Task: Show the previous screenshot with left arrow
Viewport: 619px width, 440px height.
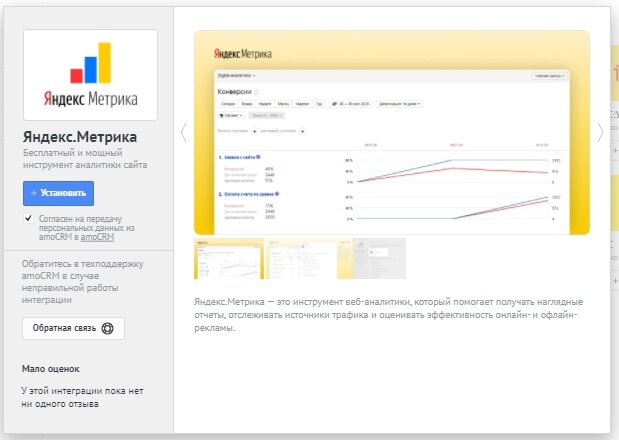Action: 184,133
